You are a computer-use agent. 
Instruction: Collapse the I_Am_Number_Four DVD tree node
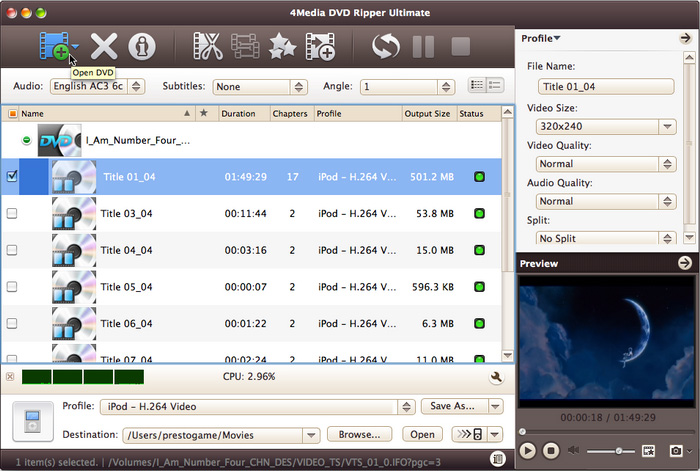[x=27, y=140]
